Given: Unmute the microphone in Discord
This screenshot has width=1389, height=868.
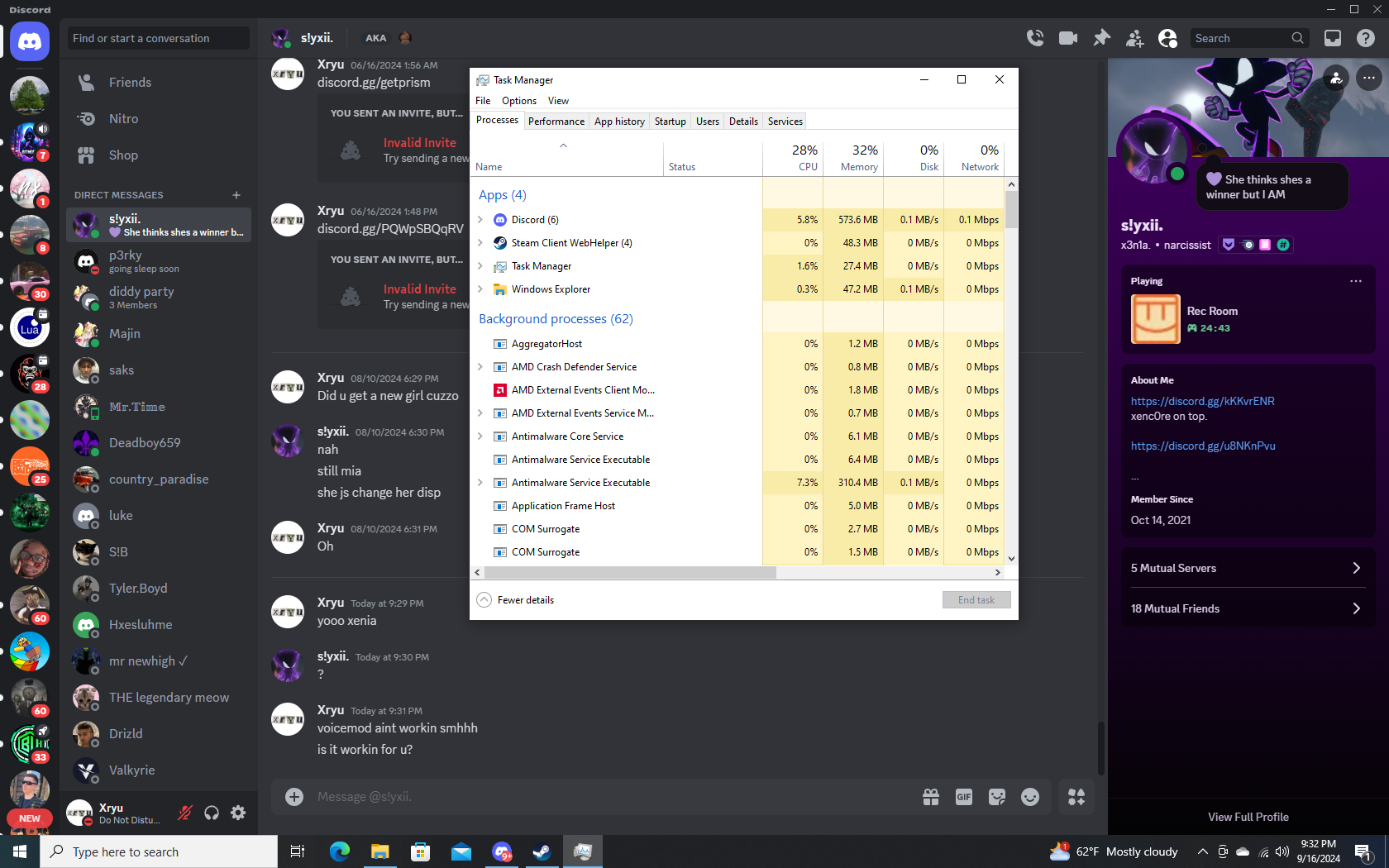Looking at the screenshot, I should 185,813.
